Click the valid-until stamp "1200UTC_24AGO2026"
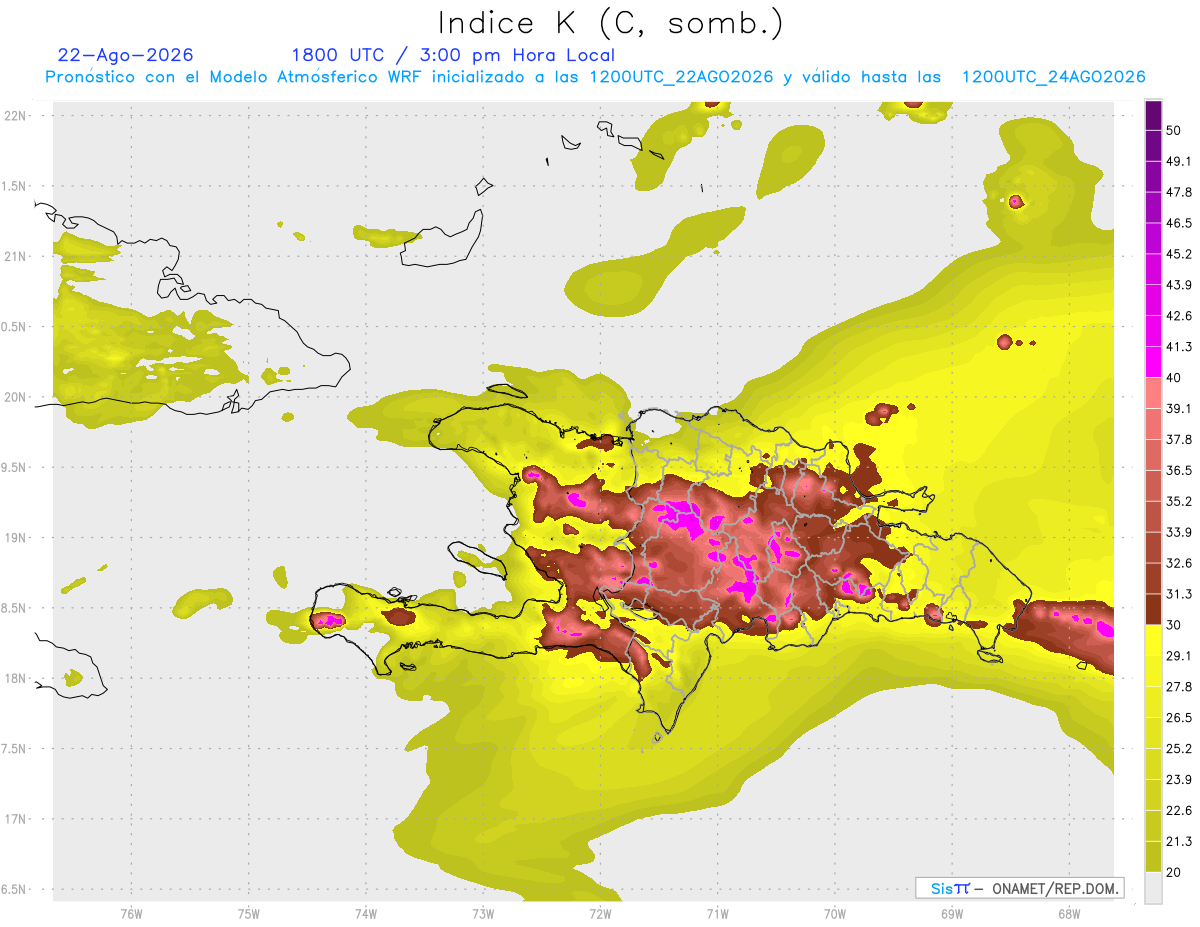The width and height of the screenshot is (1200, 927). coord(1053,77)
